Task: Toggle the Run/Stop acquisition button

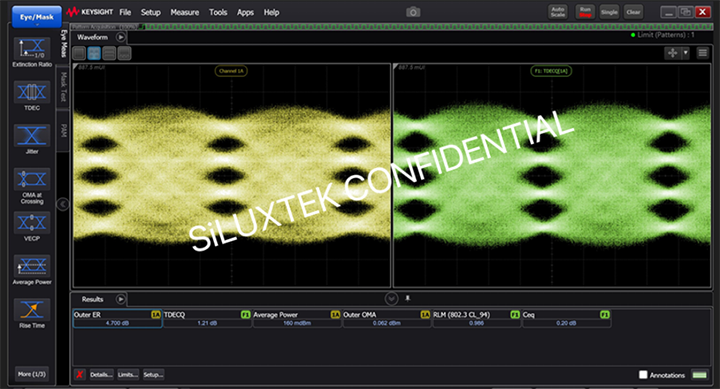Action: tap(585, 12)
